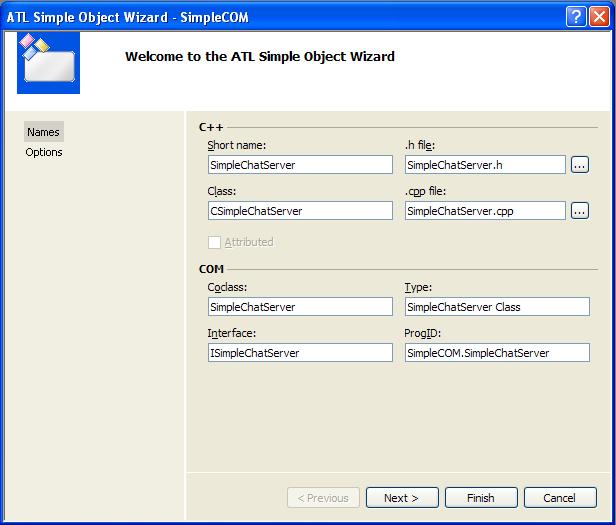616x525 pixels.
Task: Click the 'Interface:' label
Action: [x=232, y=333]
